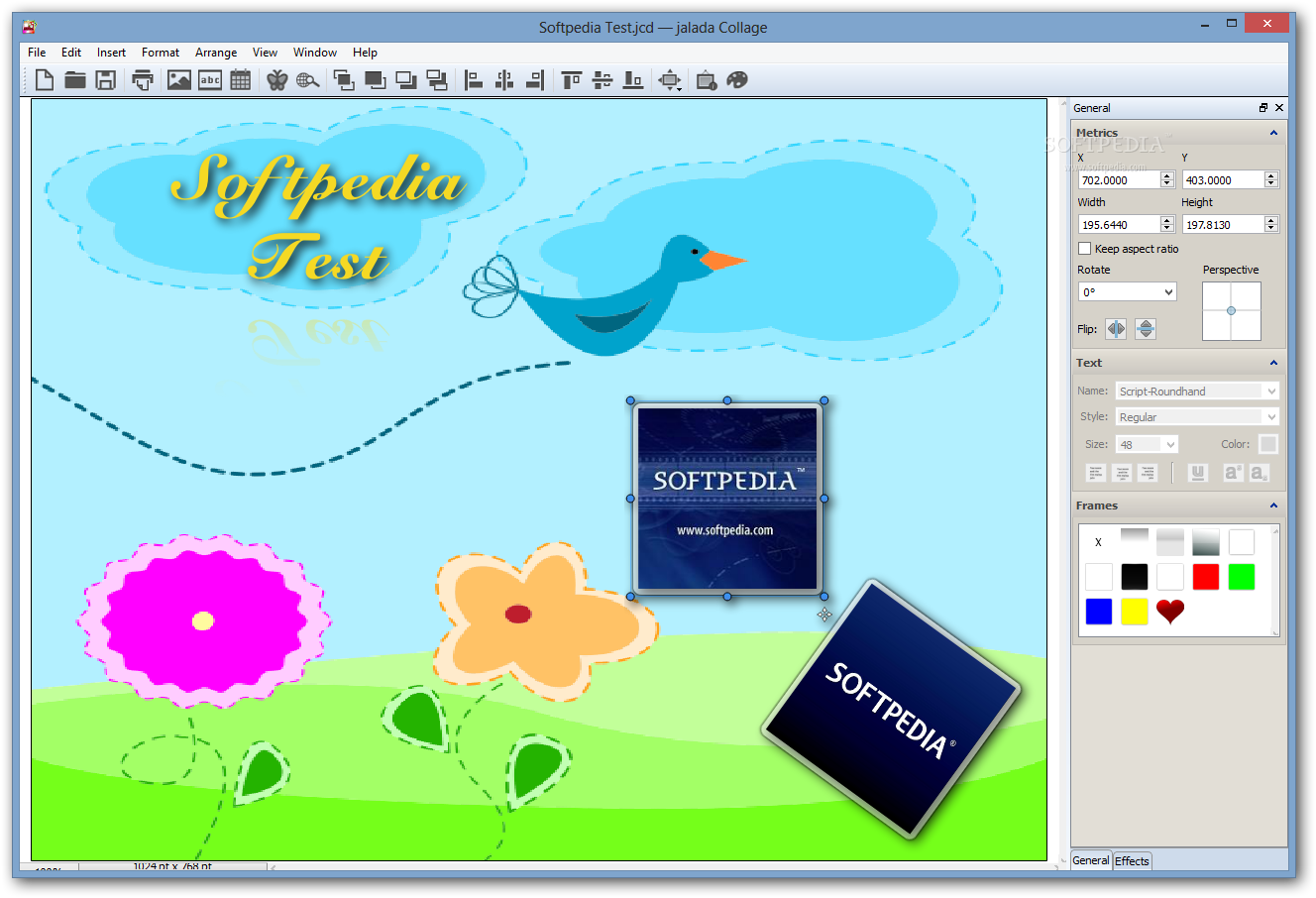Open the Help menu
Viewport: 1316px width, 898px height.
[365, 53]
